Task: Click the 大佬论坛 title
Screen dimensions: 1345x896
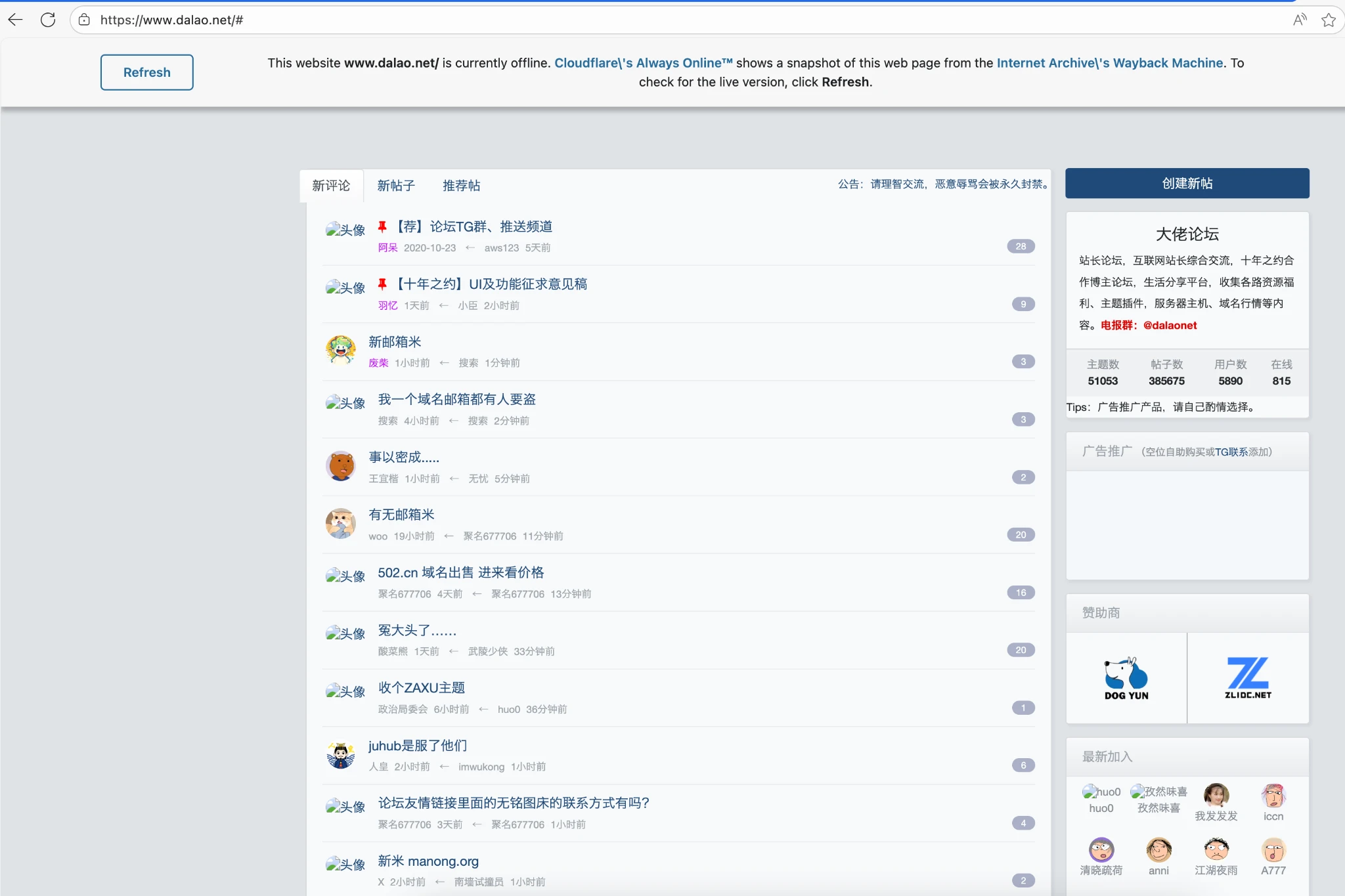Action: pos(1187,234)
